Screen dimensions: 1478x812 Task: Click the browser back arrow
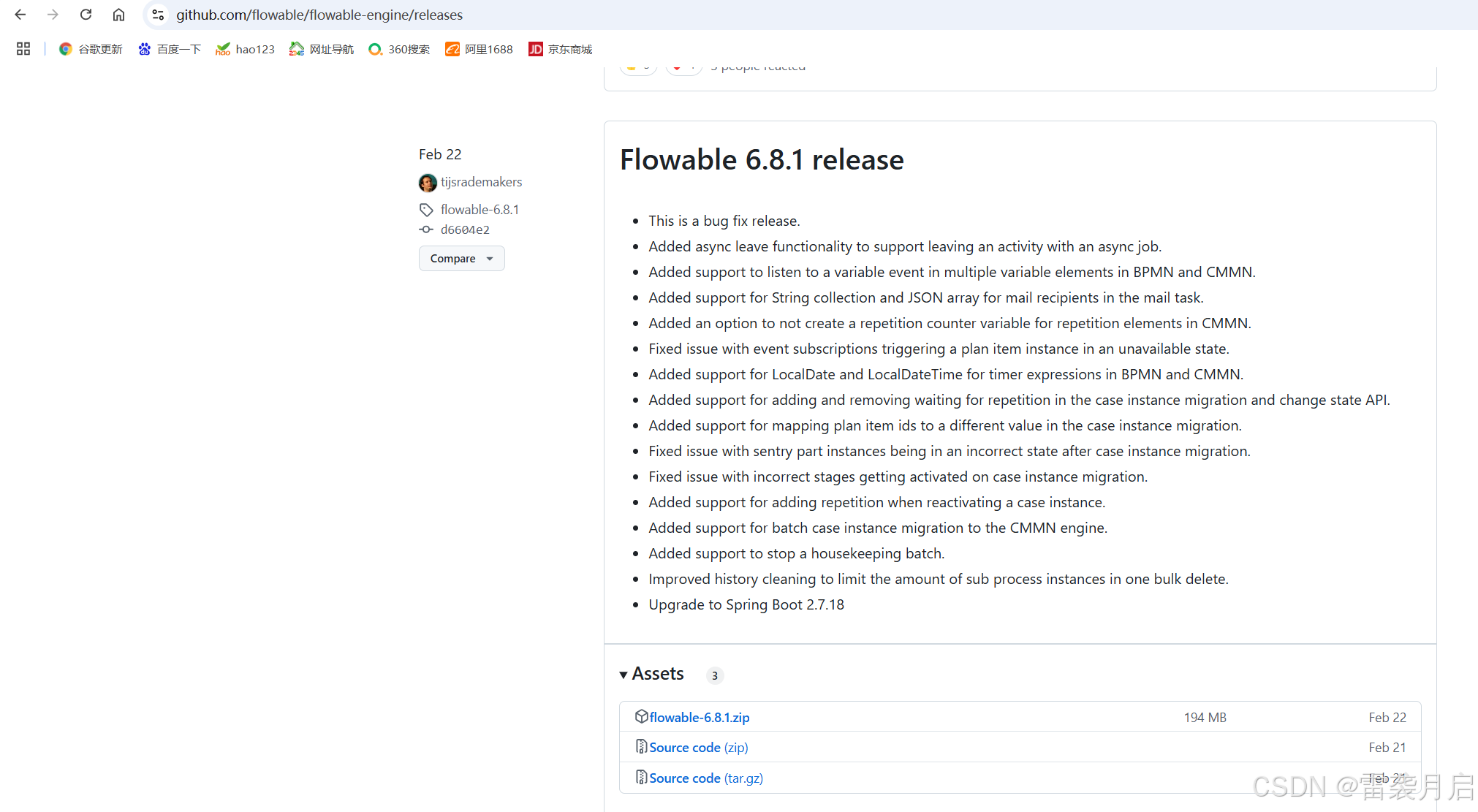(x=20, y=15)
